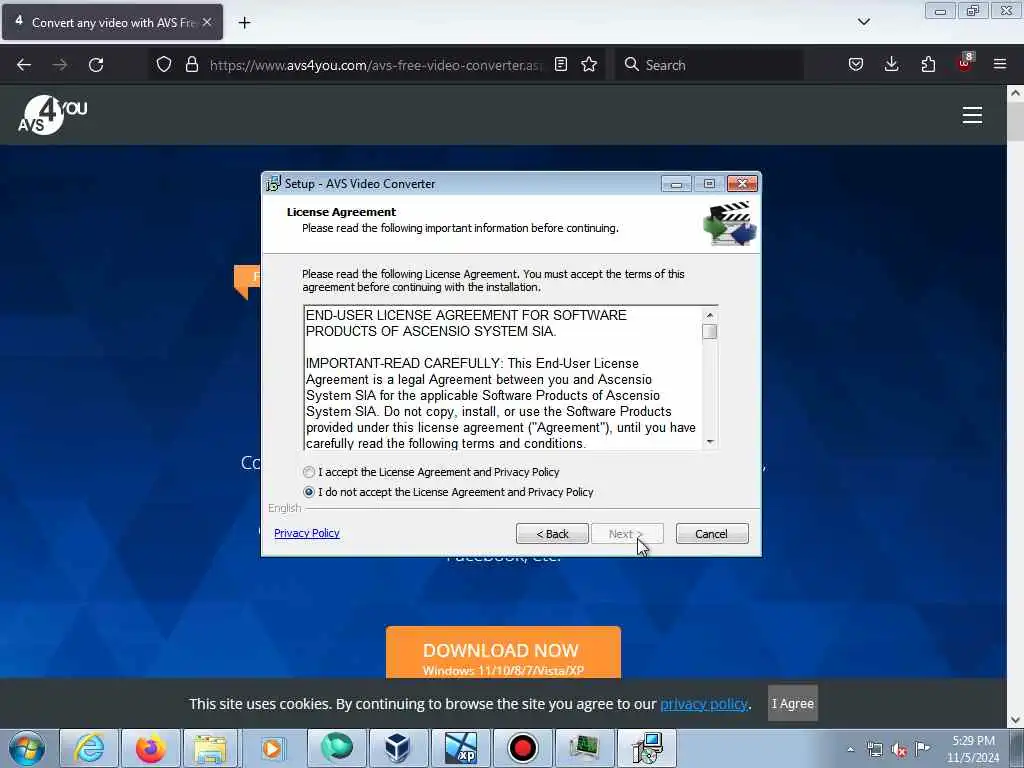The height and width of the screenshot is (768, 1024).
Task: Click the network tray icon
Action: click(x=874, y=749)
